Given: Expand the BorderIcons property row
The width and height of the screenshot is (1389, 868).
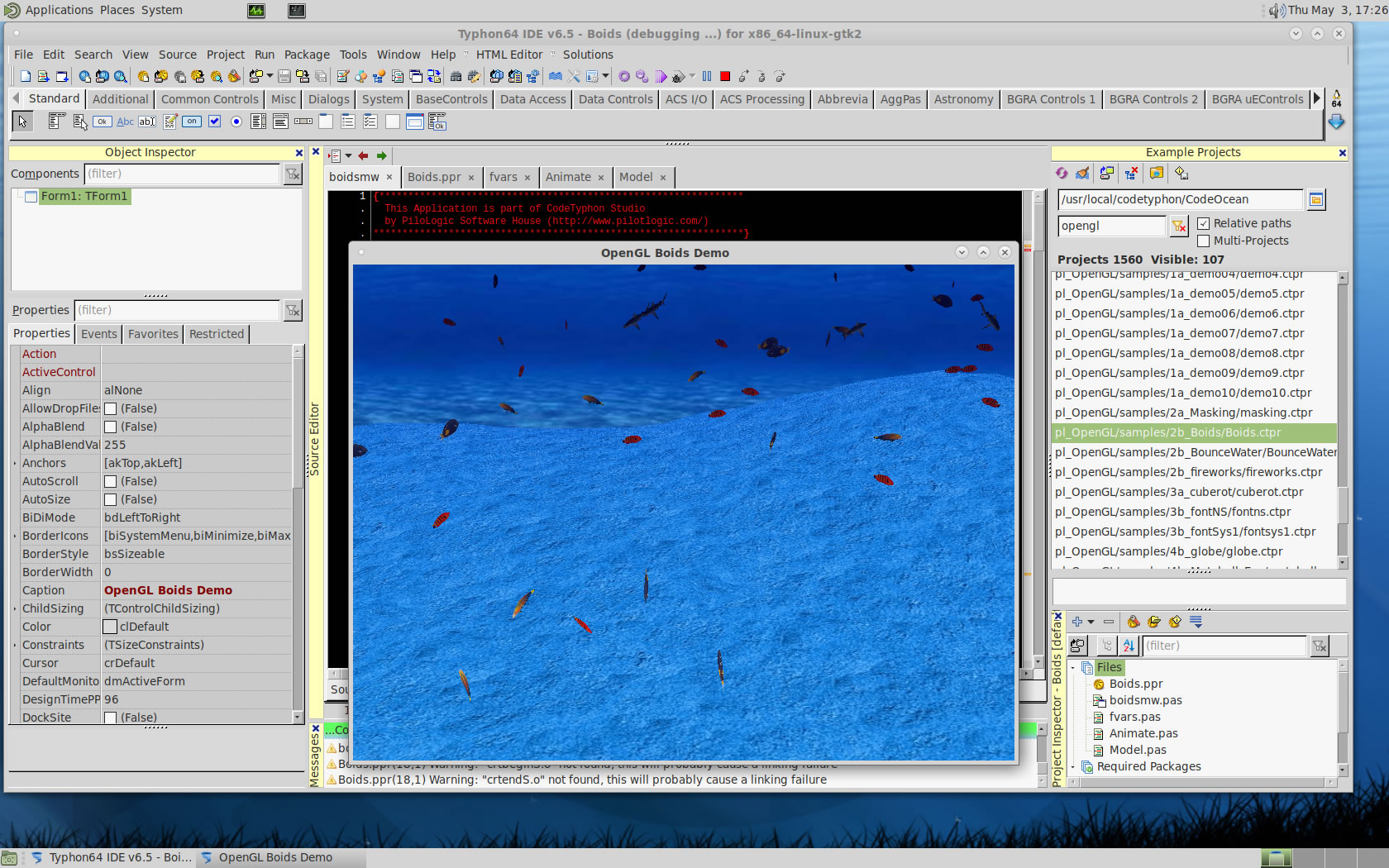Looking at the screenshot, I should 15,536.
